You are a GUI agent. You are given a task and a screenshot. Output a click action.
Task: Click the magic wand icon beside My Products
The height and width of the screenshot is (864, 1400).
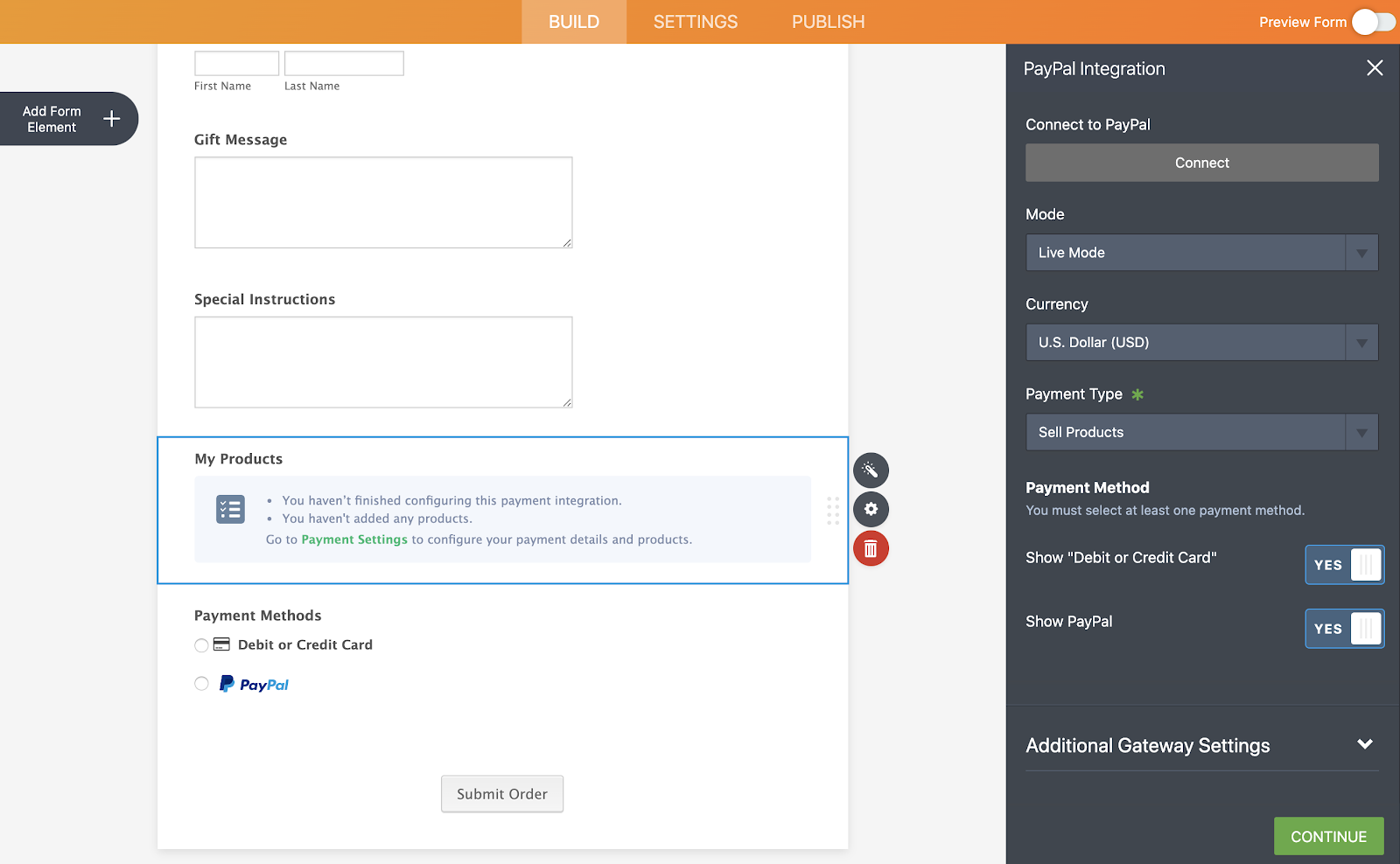871,470
